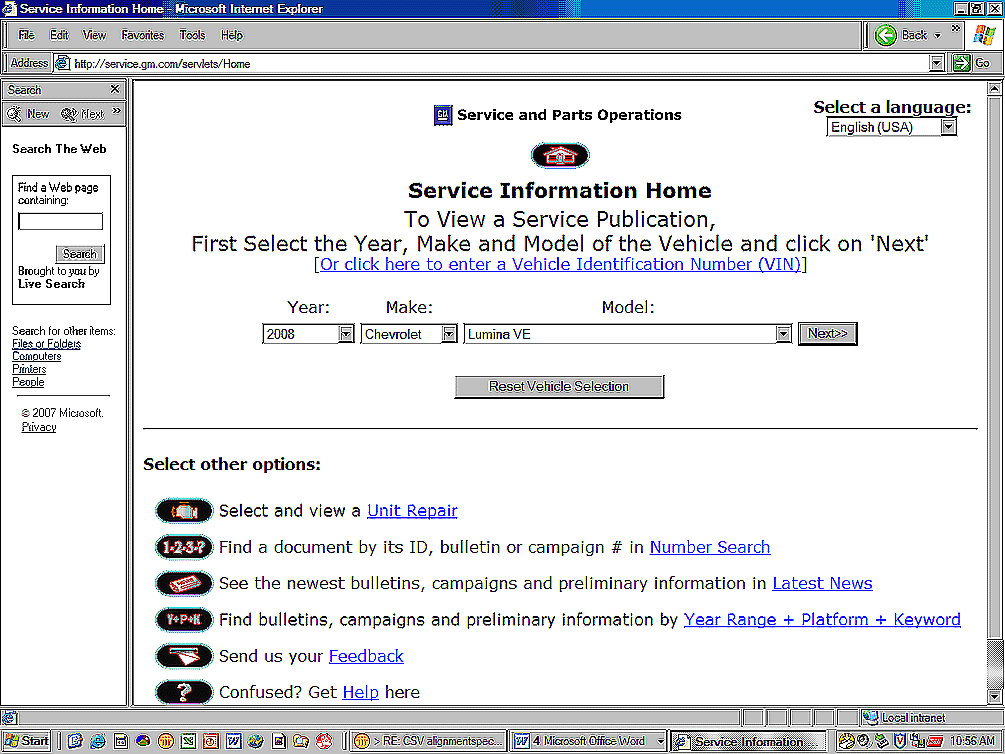Click the 1-2-3 Number Search icon
This screenshot has width=1005, height=754.
point(184,547)
